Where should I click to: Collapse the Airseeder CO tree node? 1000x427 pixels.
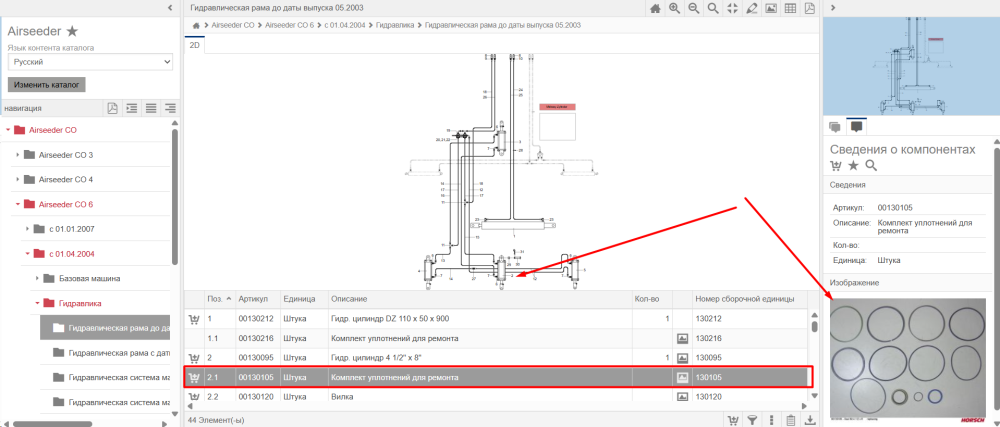coord(8,130)
